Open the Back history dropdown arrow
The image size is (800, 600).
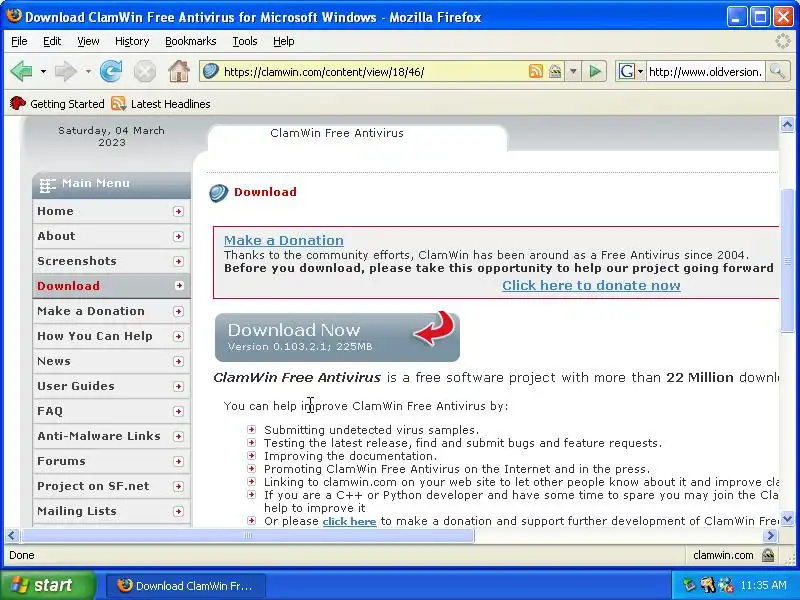pos(43,71)
